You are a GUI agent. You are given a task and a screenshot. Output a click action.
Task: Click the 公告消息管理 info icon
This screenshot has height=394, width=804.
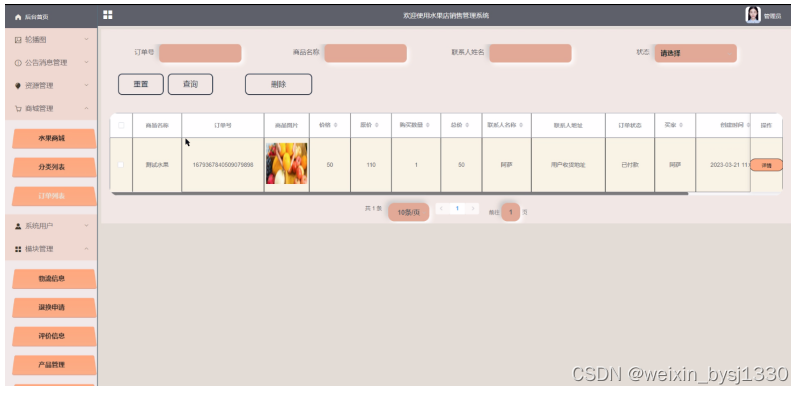tap(18, 63)
